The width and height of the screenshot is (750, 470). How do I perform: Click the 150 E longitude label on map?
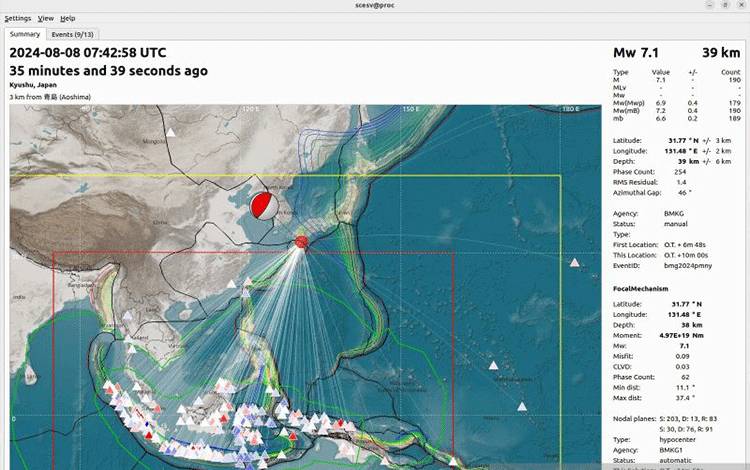410,109
